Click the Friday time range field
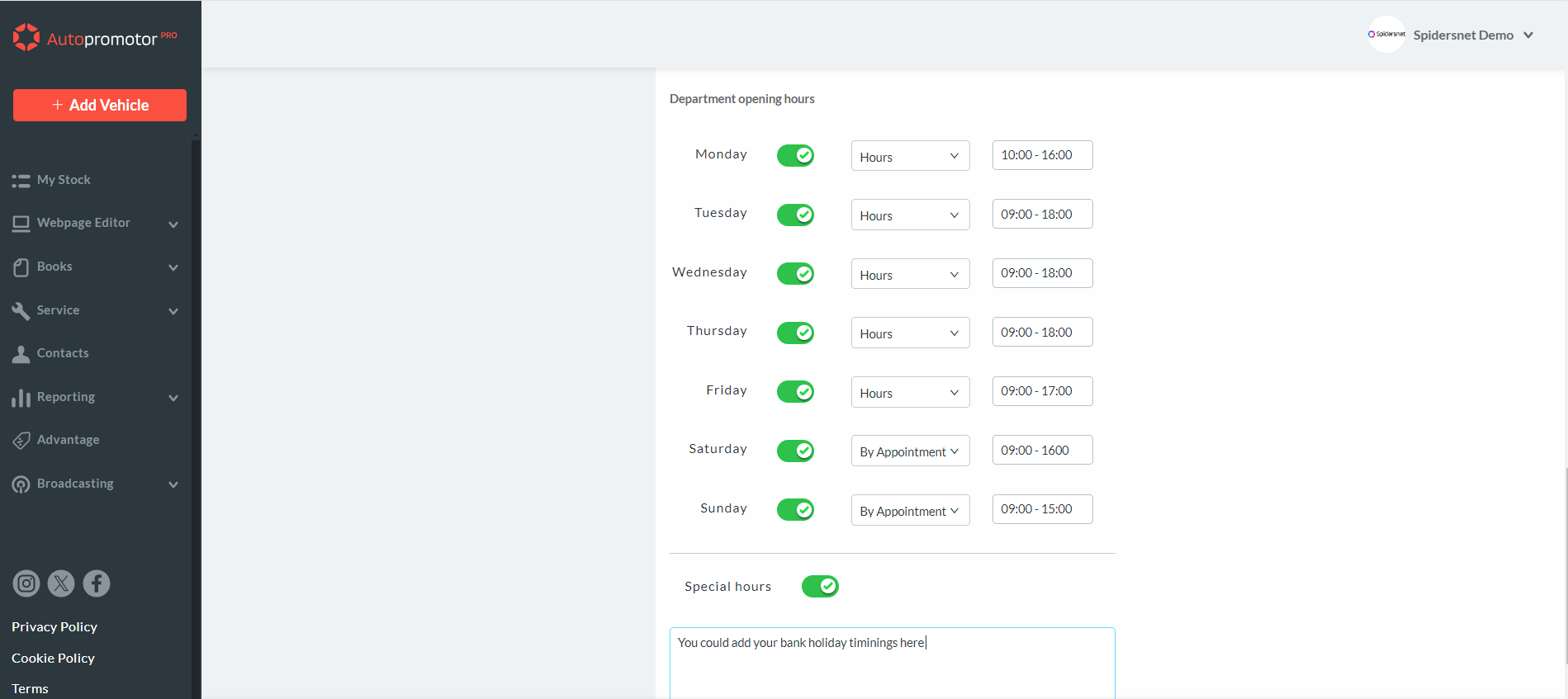Screen dimensions: 1568x699 1042,391
